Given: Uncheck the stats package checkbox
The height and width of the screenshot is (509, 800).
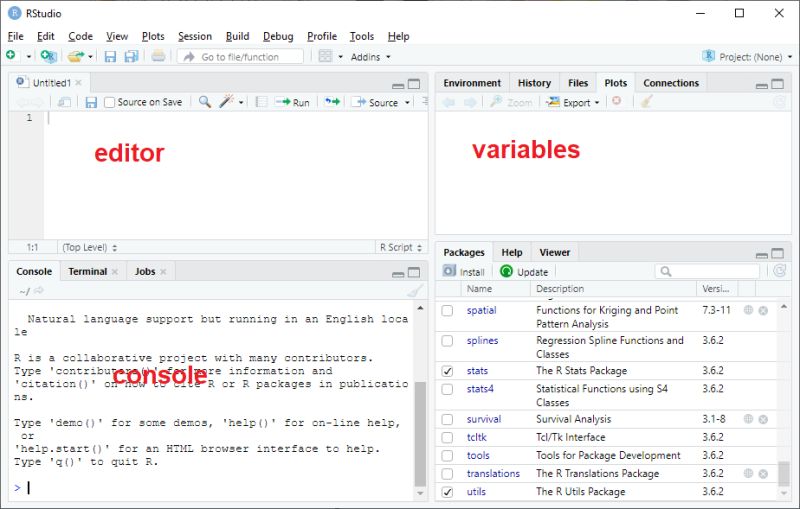Looking at the screenshot, I should click(x=447, y=371).
